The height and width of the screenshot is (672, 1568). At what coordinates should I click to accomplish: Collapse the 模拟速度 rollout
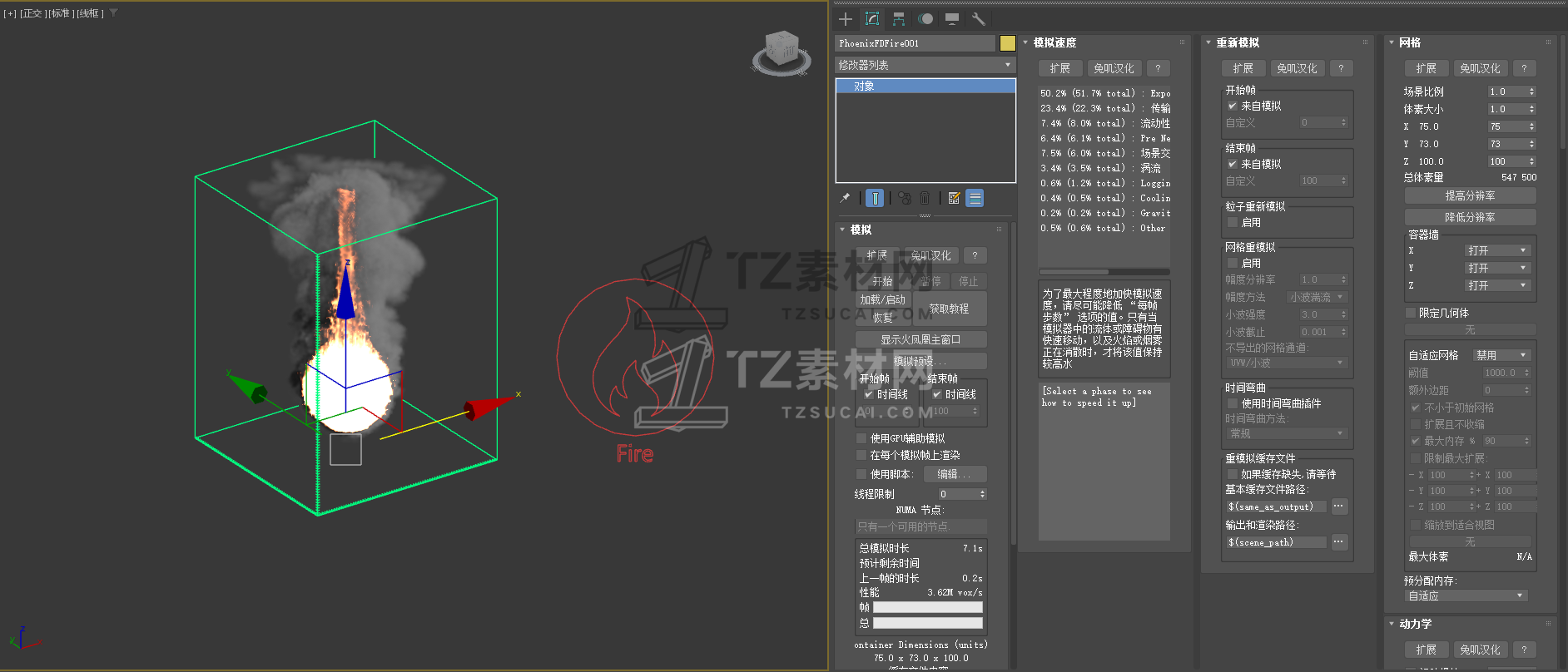tap(1025, 42)
